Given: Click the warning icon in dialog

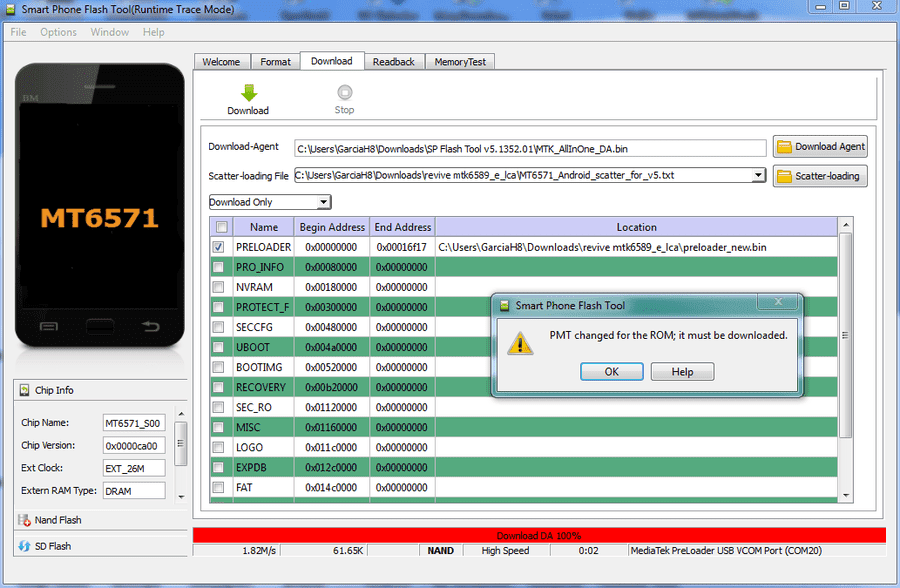Looking at the screenshot, I should point(520,343).
